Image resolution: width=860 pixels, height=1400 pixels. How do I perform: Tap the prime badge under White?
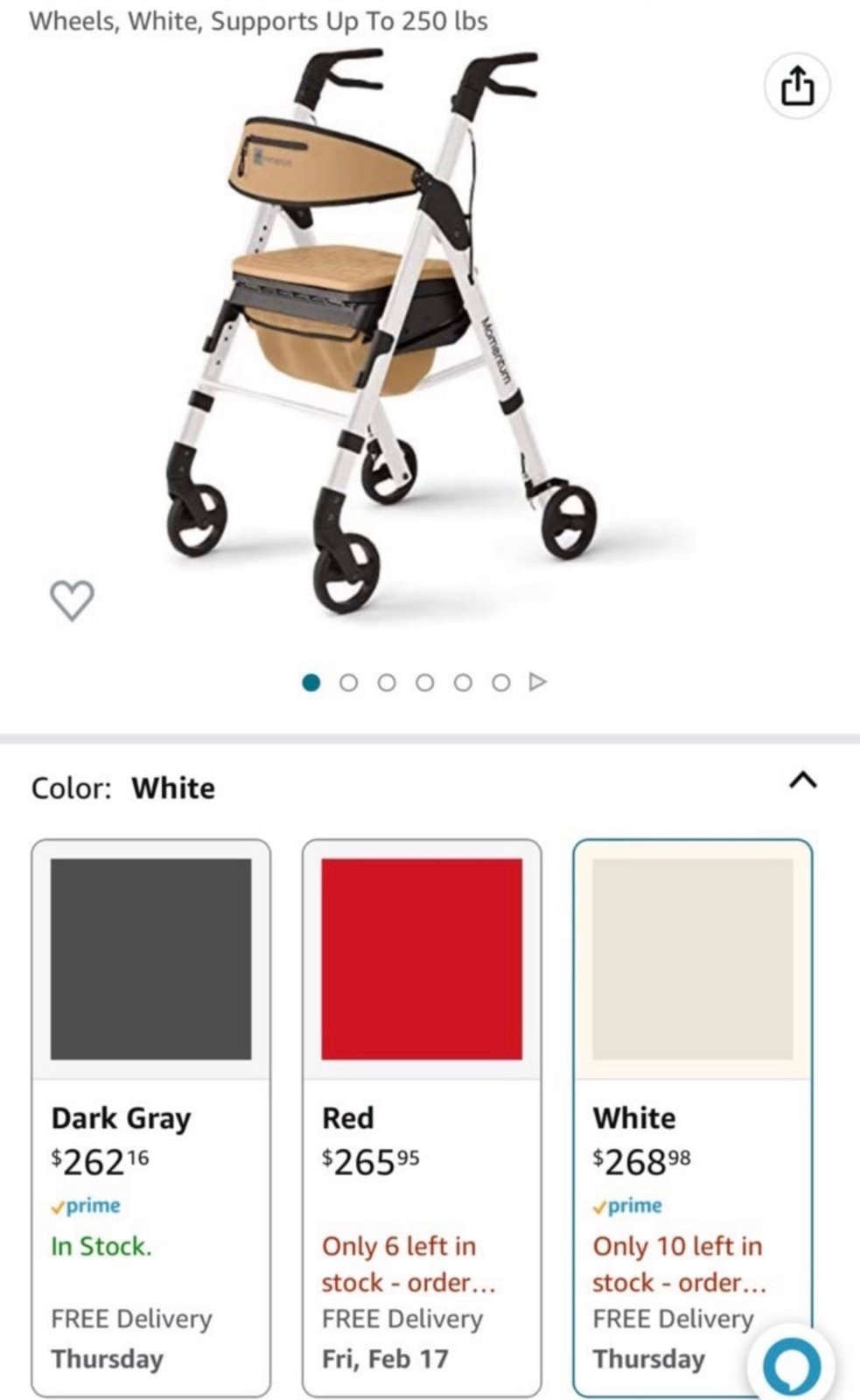tap(628, 1206)
